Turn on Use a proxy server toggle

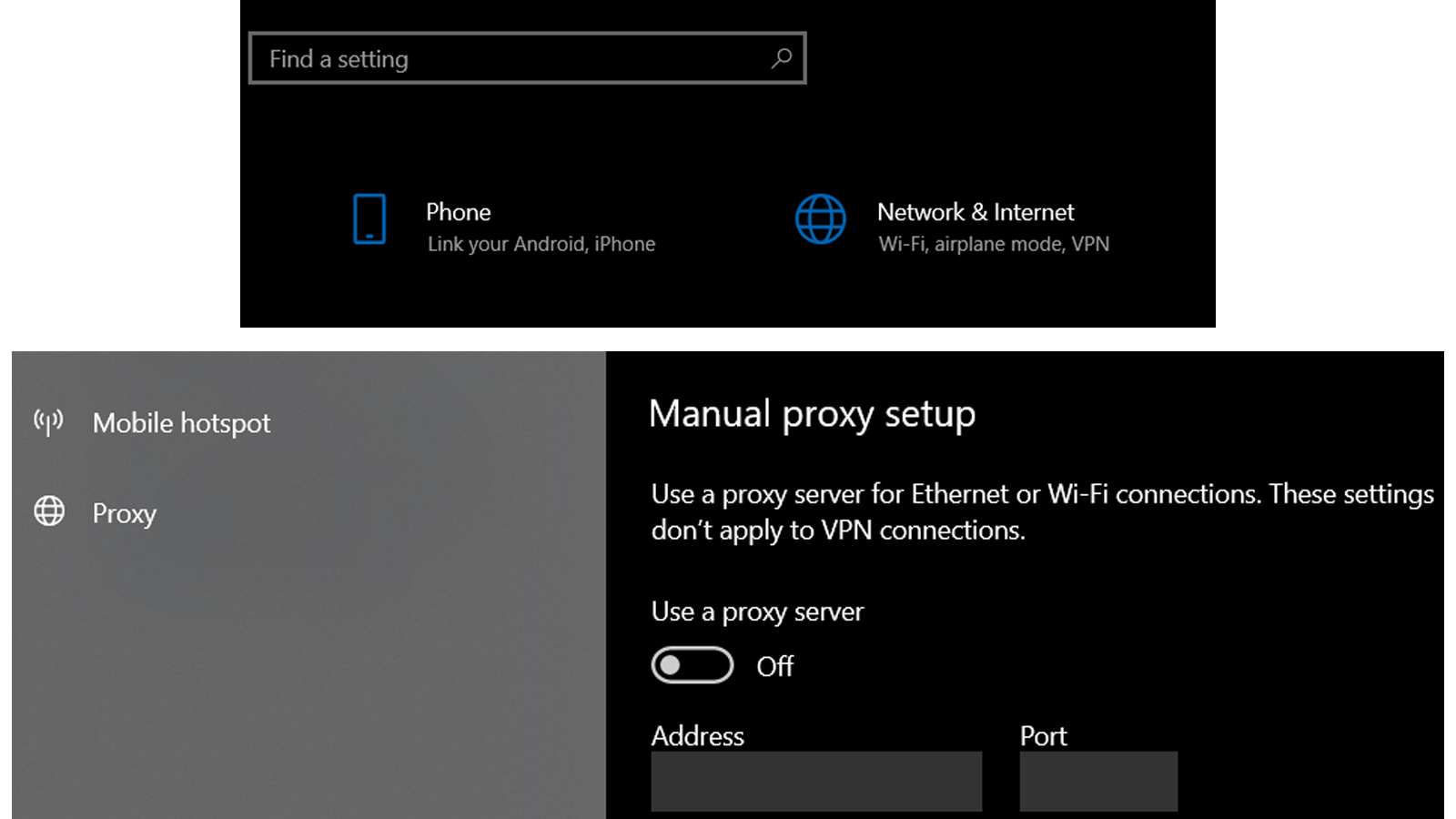[x=693, y=665]
